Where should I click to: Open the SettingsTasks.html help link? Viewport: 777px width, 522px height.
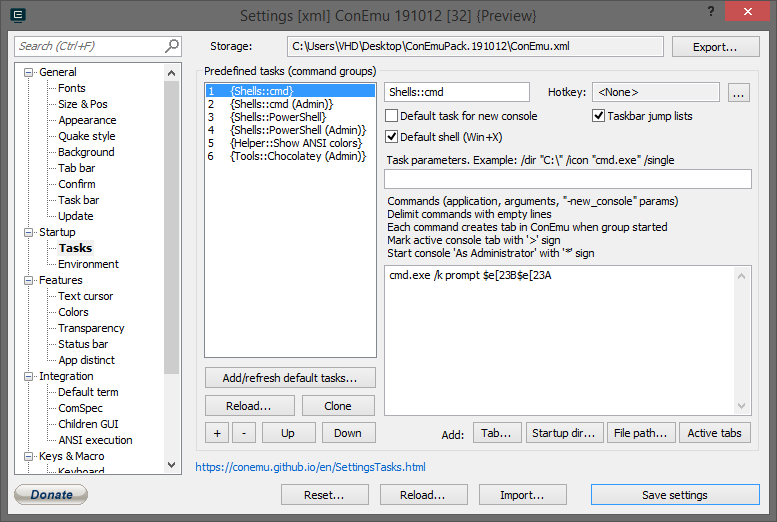(310, 467)
